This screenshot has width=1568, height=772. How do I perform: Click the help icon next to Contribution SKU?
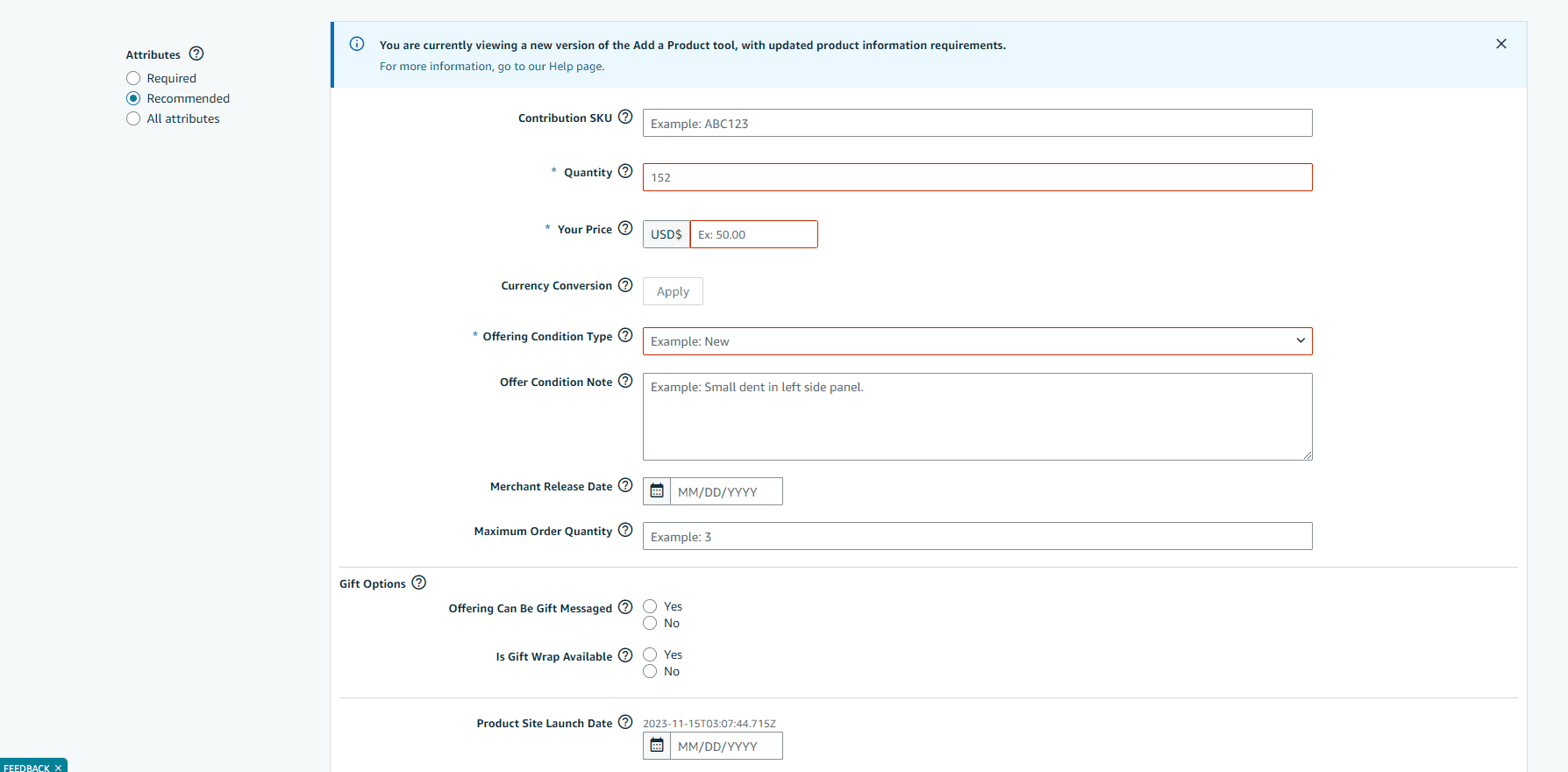coord(624,117)
